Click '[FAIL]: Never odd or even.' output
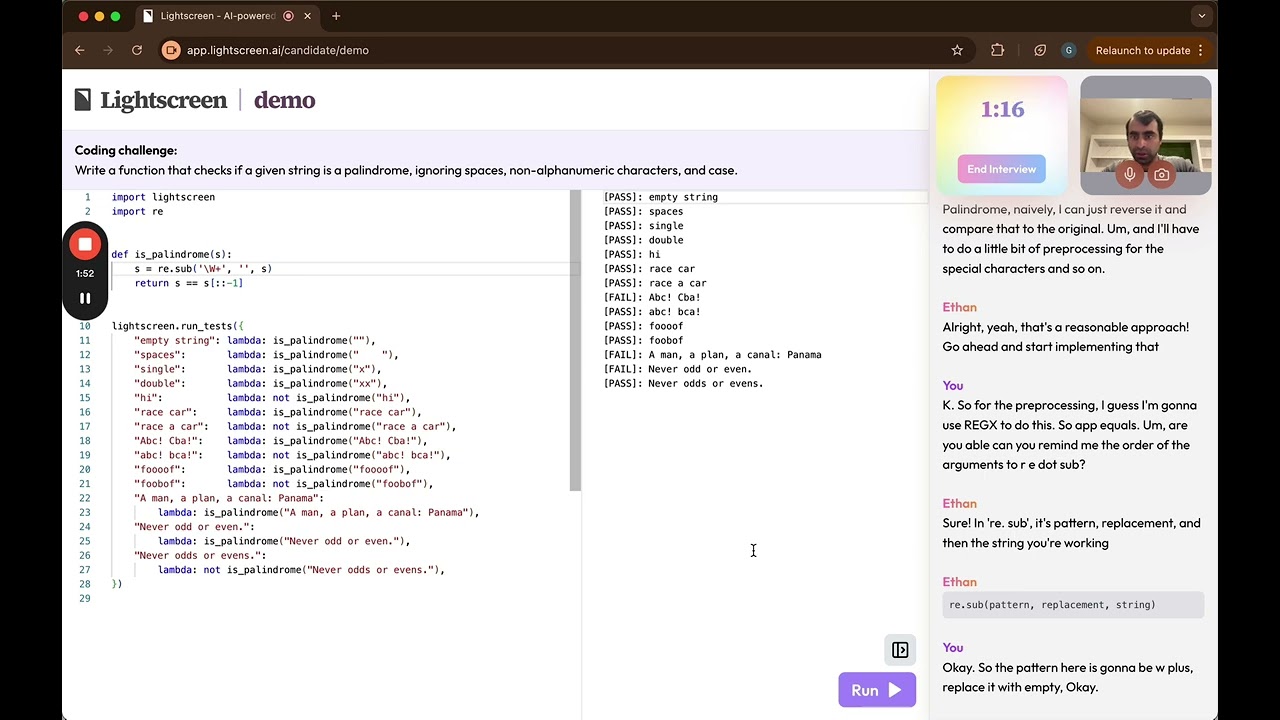1280x720 pixels. click(678, 369)
